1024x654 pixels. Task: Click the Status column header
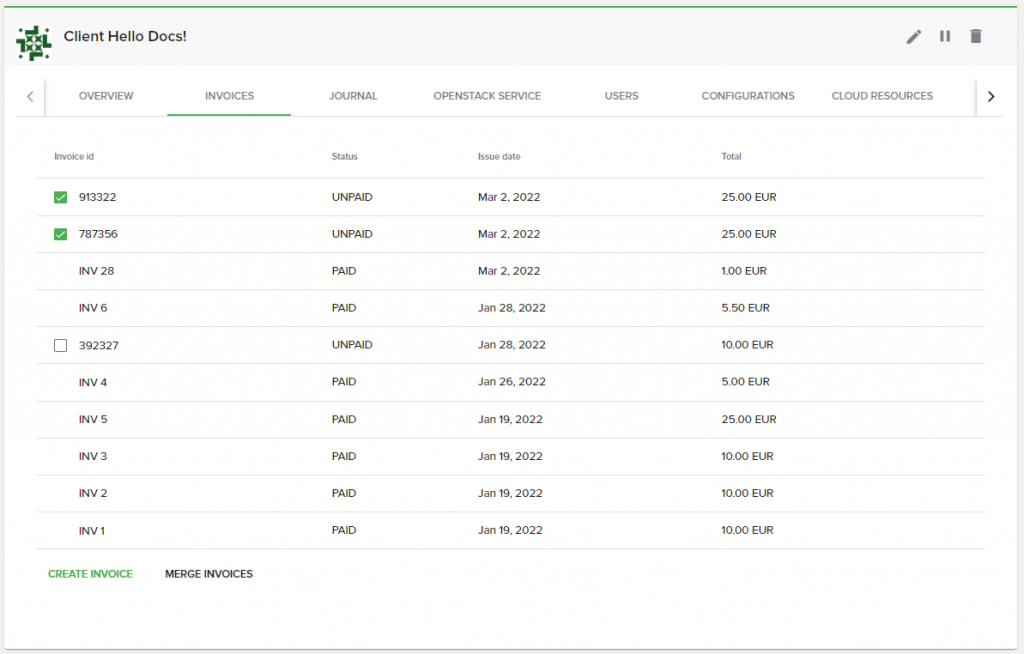[344, 157]
